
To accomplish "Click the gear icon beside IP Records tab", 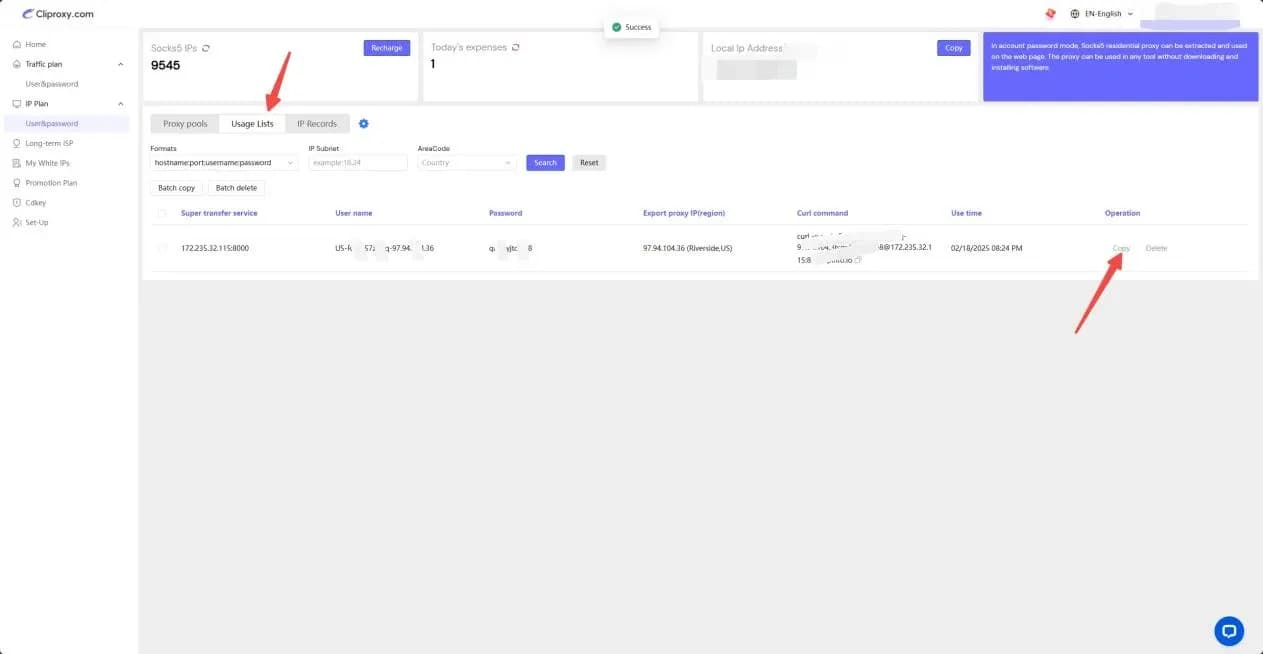I will [x=363, y=123].
